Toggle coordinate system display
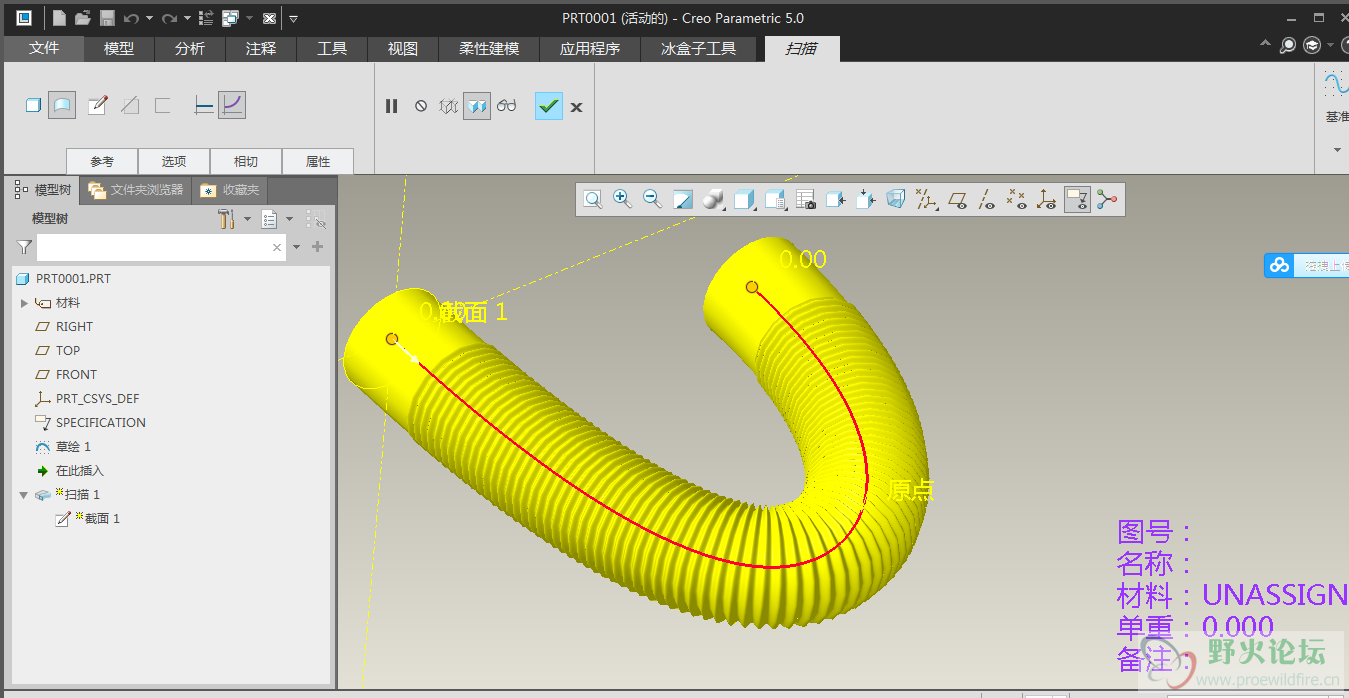1349x698 pixels. pos(1046,200)
